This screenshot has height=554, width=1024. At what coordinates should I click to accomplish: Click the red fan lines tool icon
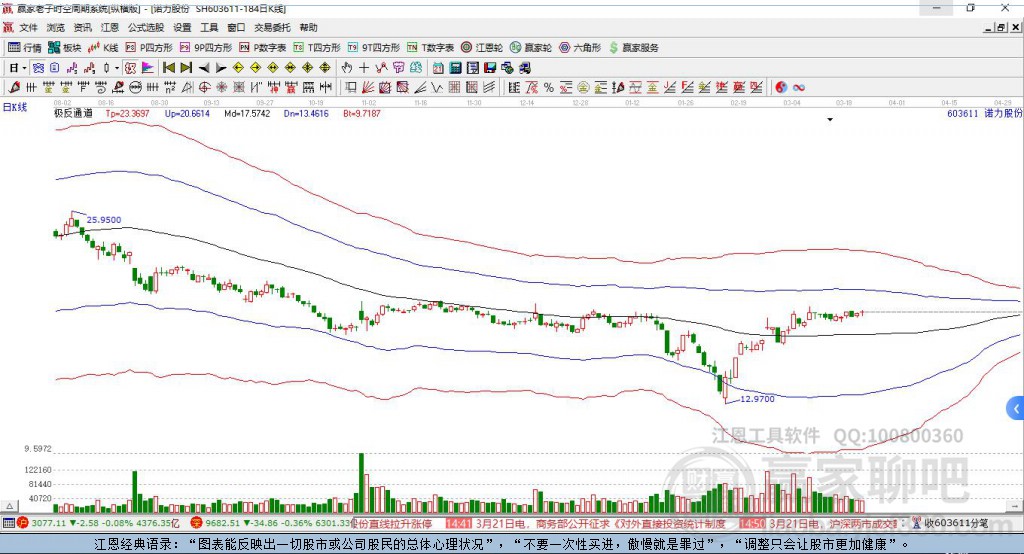pos(368,87)
